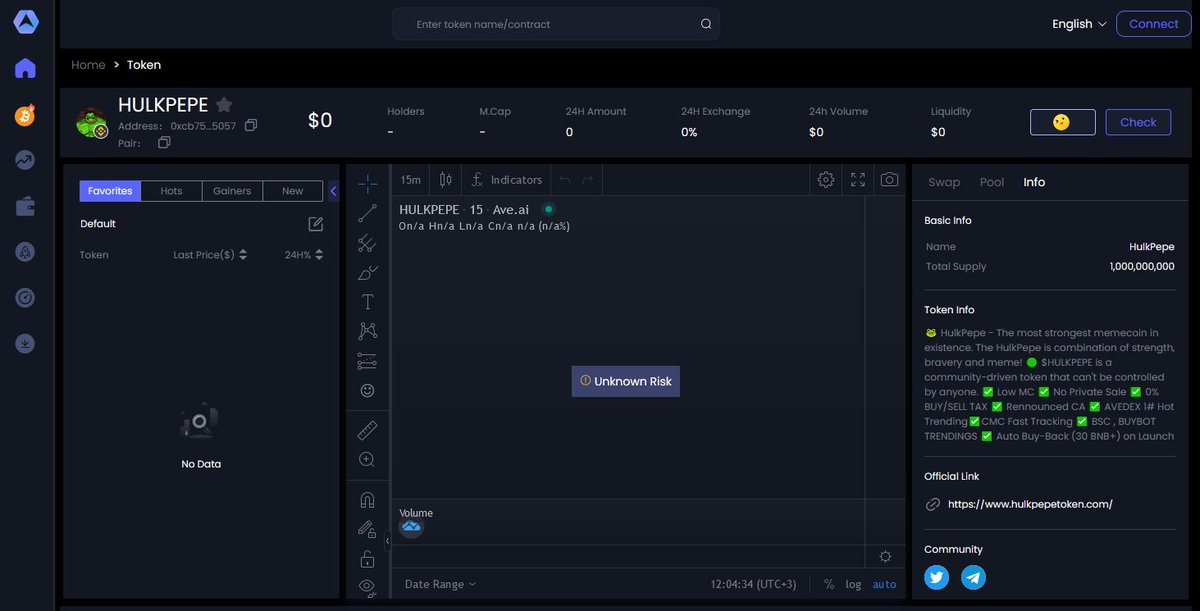Click the thinking emoji button
Viewport: 1200px width, 611px height.
1062,122
